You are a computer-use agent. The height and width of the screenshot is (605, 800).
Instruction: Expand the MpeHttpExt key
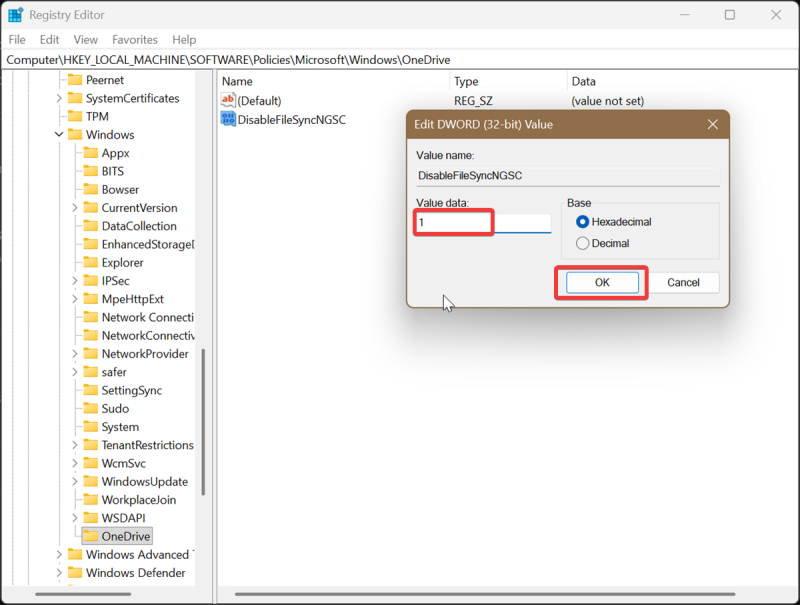pyautogui.click(x=74, y=299)
